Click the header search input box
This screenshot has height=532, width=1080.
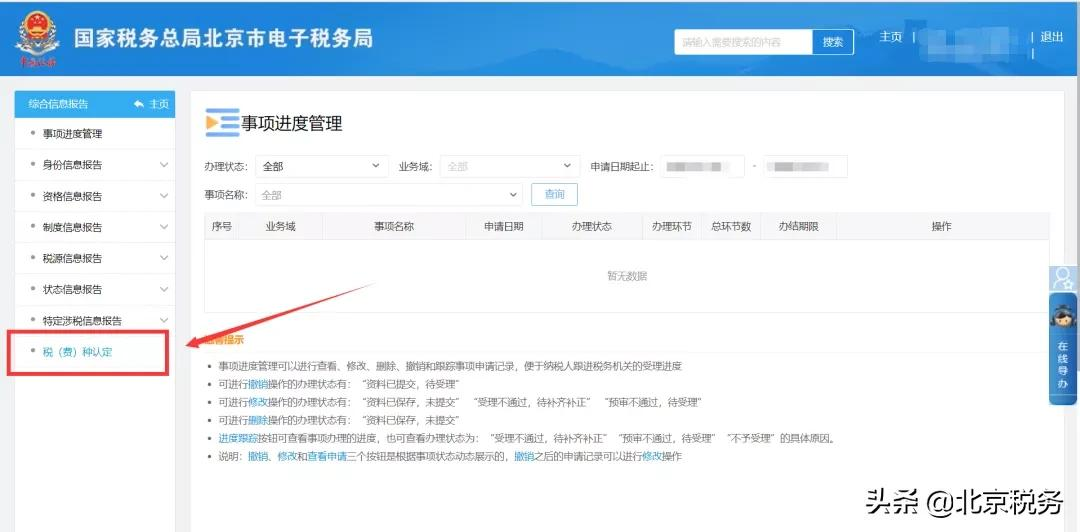click(744, 42)
